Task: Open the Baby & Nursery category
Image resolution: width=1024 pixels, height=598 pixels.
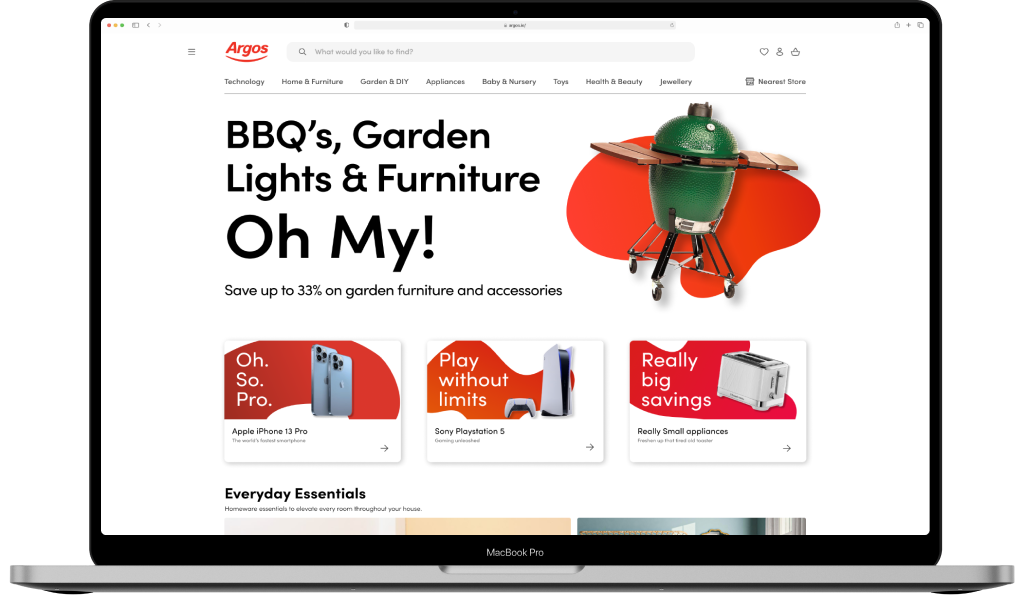Action: [x=509, y=82]
